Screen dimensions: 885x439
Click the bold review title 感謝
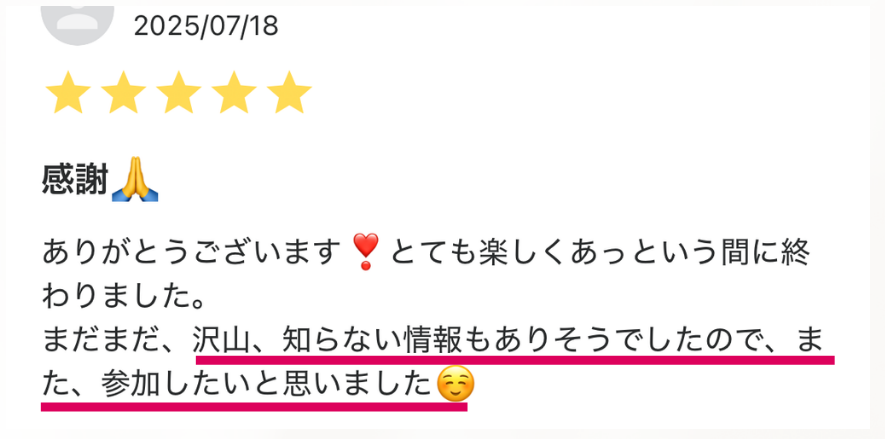75,181
